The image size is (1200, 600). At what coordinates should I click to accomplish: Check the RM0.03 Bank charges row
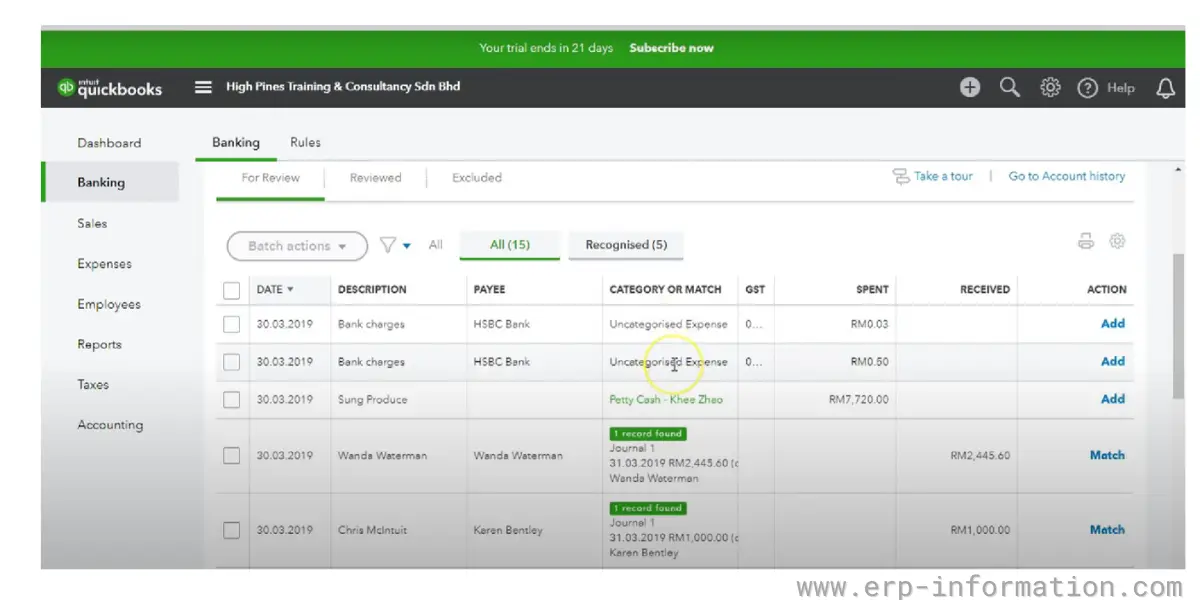click(x=232, y=324)
